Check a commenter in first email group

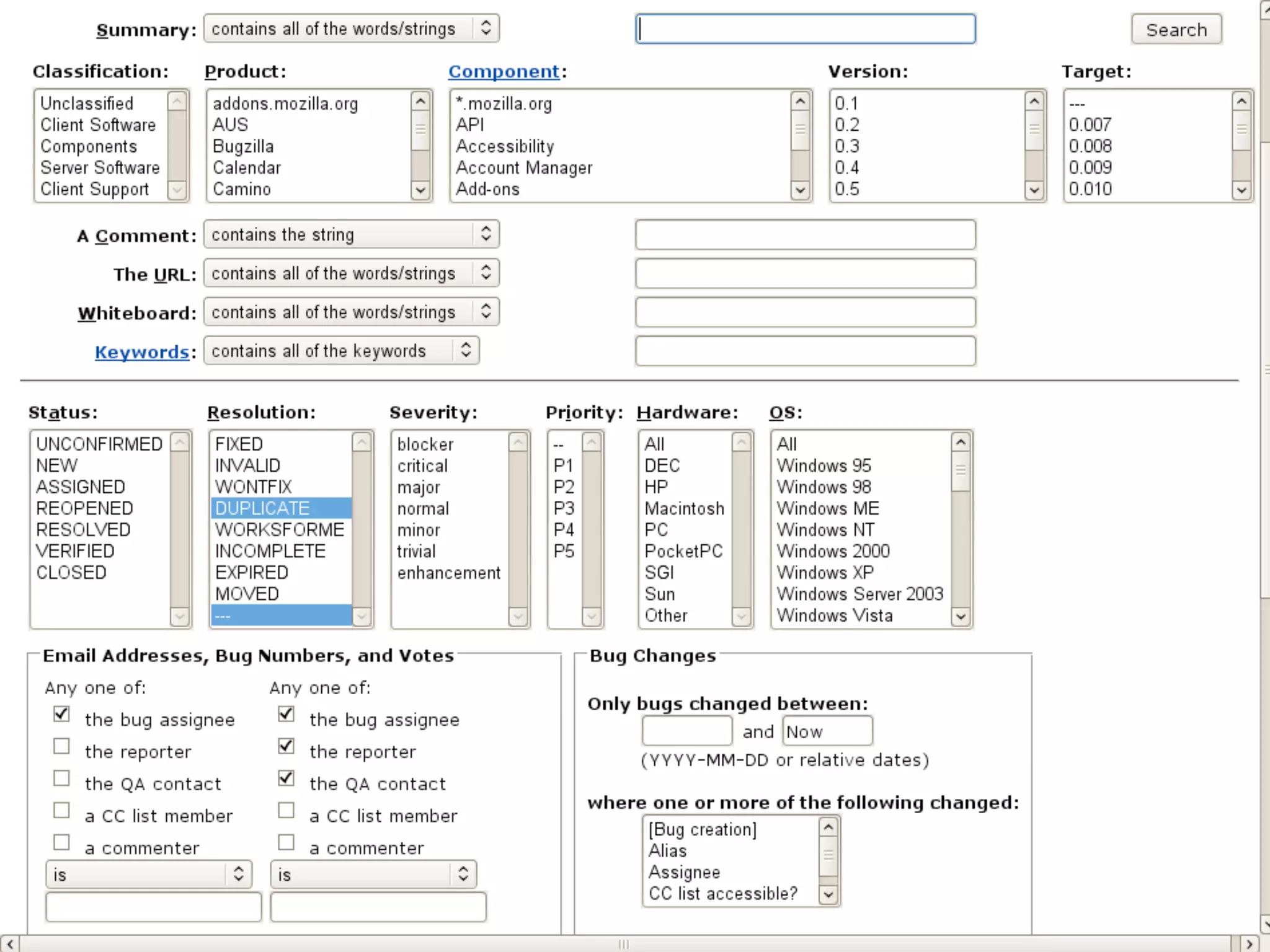point(61,842)
